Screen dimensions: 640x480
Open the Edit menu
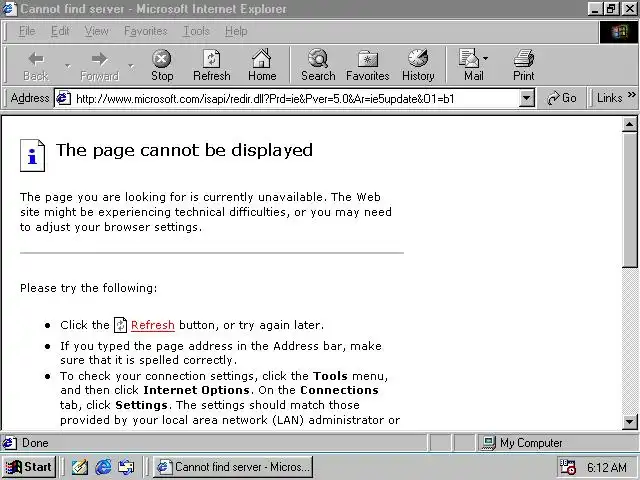(x=60, y=31)
